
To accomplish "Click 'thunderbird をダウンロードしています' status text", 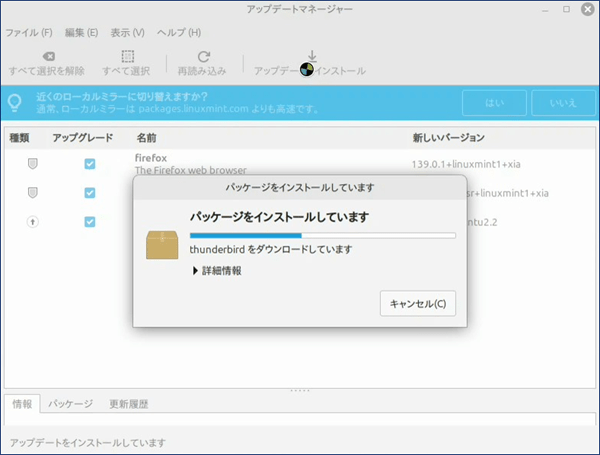I will [x=271, y=250].
